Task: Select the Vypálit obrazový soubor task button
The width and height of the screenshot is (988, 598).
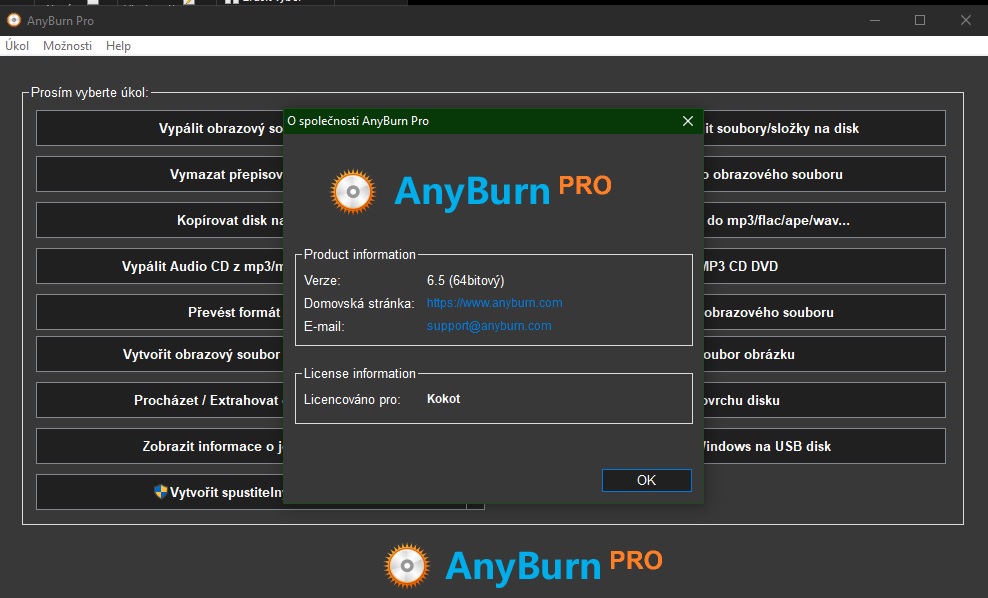Action: [160, 128]
